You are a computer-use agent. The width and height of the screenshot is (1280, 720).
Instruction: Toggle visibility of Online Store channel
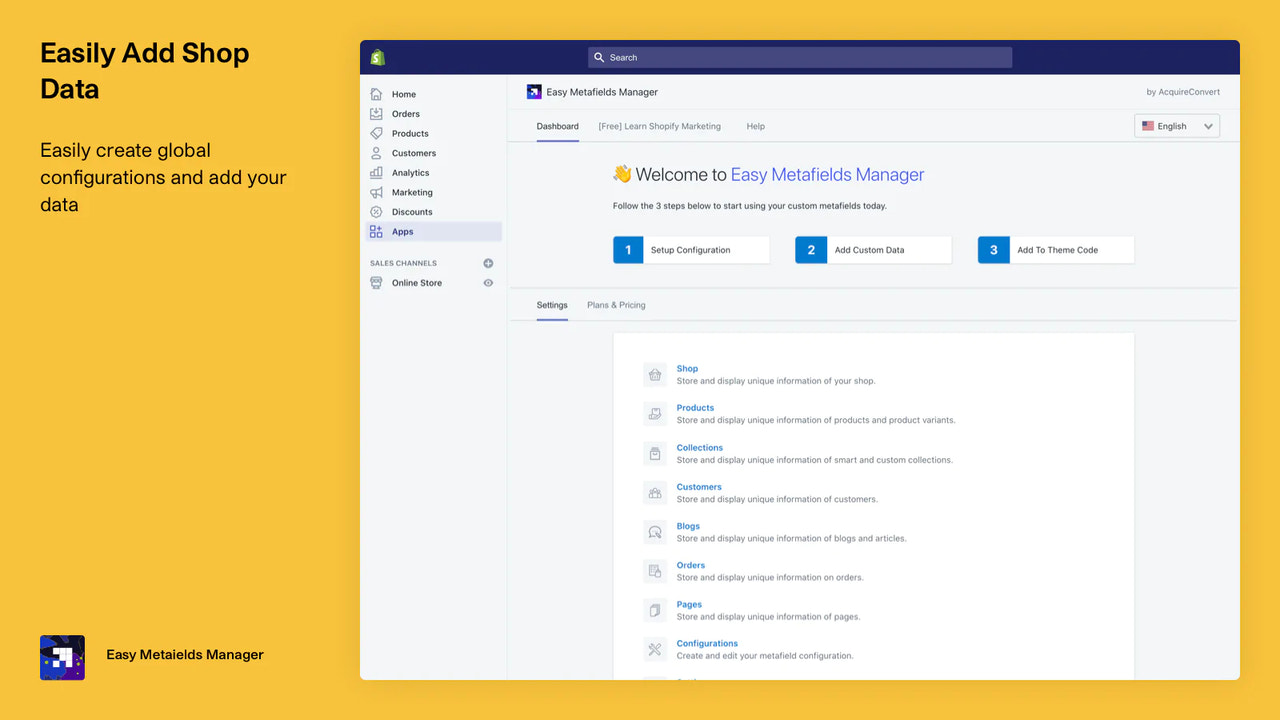[487, 282]
